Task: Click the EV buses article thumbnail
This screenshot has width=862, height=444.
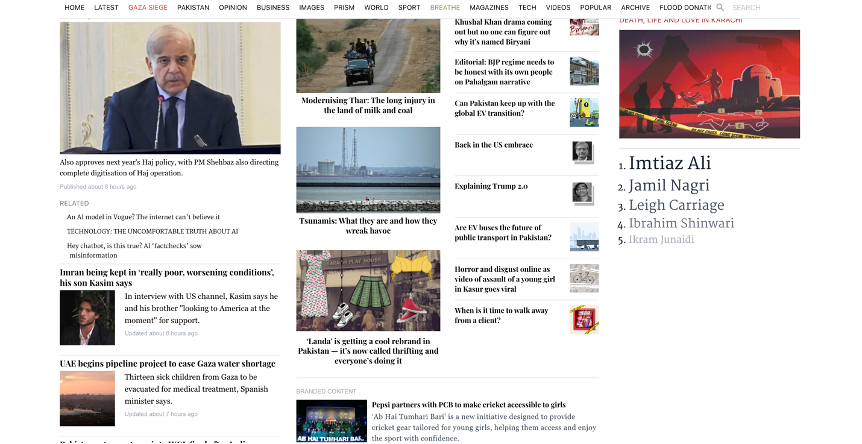Action: tap(584, 237)
